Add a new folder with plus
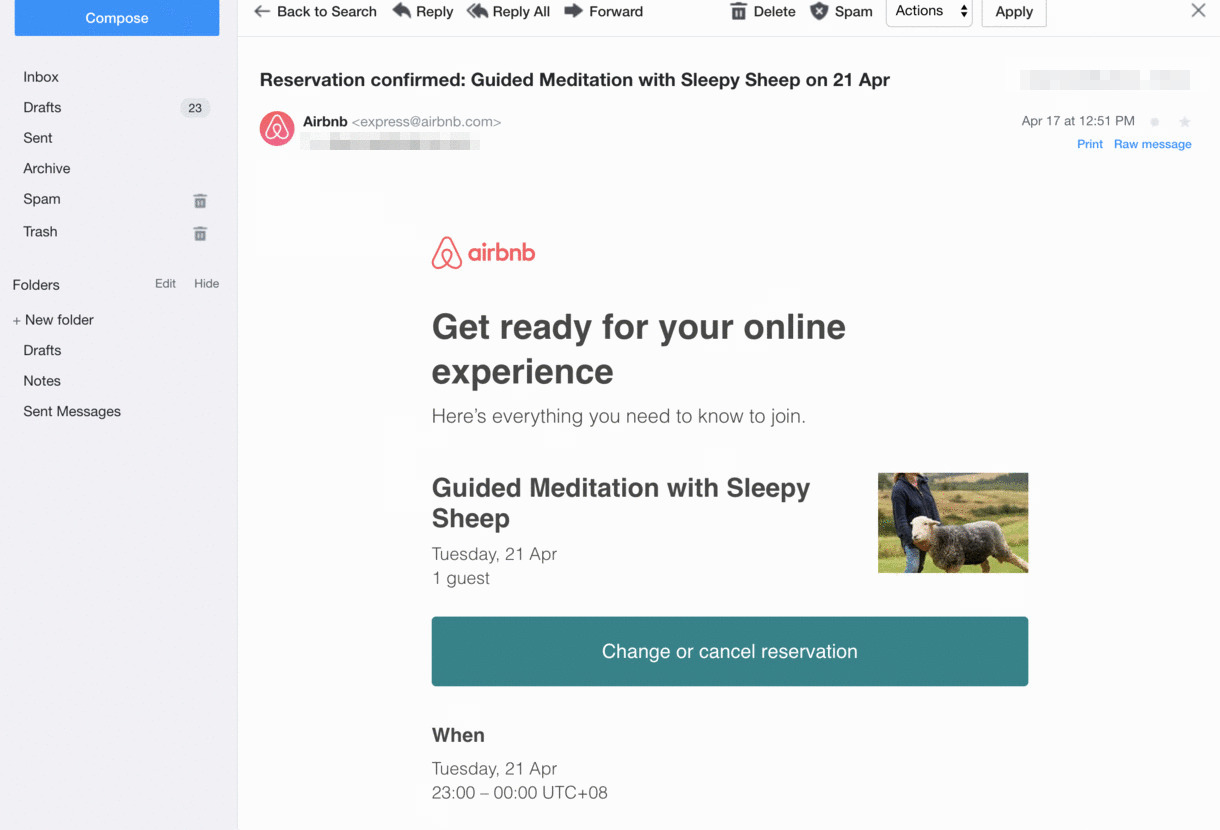 (x=16, y=320)
